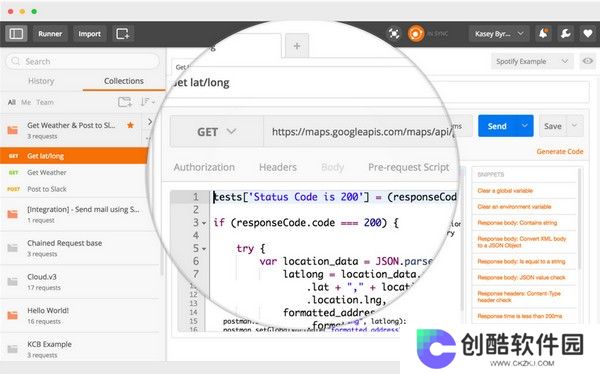Image resolution: width=600 pixels, height=374 pixels.
Task: Open the Kasey Byr... account dropdown
Action: pos(499,34)
